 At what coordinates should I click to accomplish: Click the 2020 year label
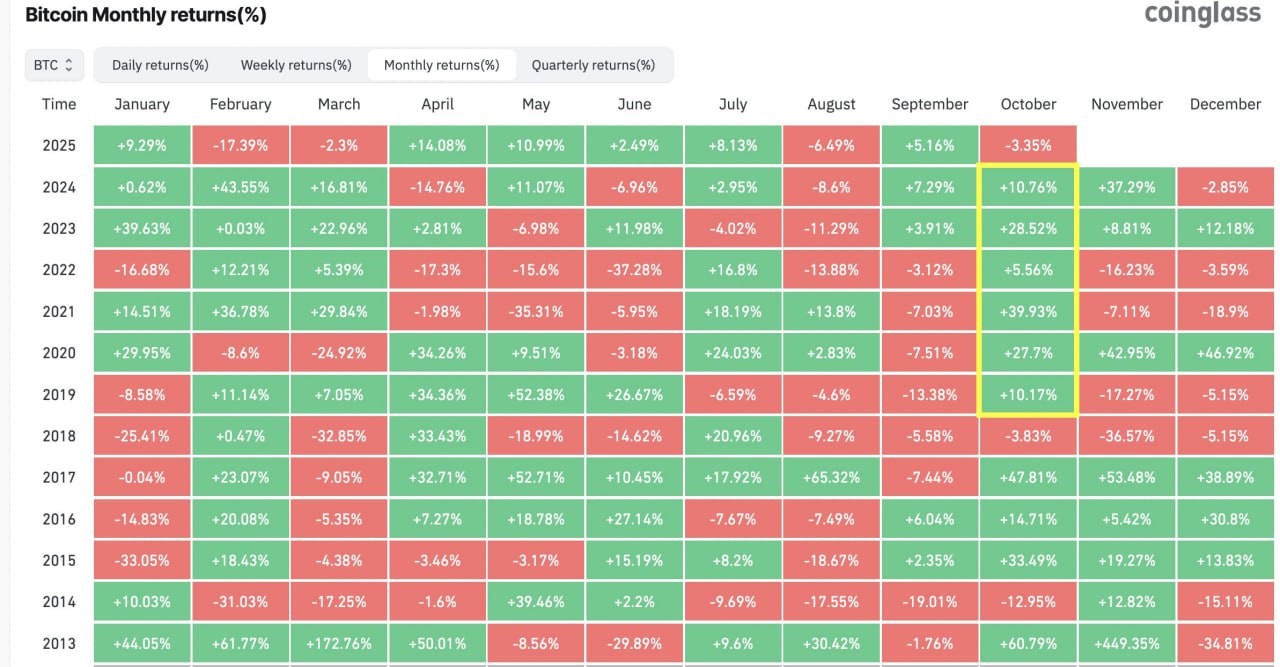click(x=58, y=353)
